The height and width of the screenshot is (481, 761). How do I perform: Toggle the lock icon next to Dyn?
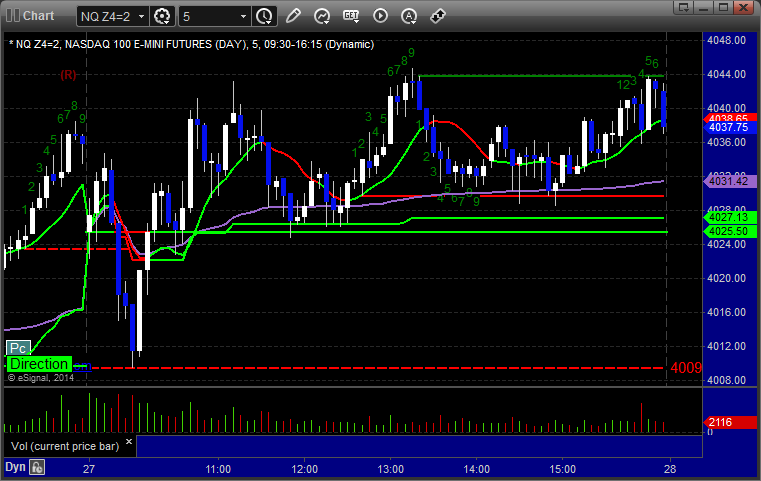[37, 467]
